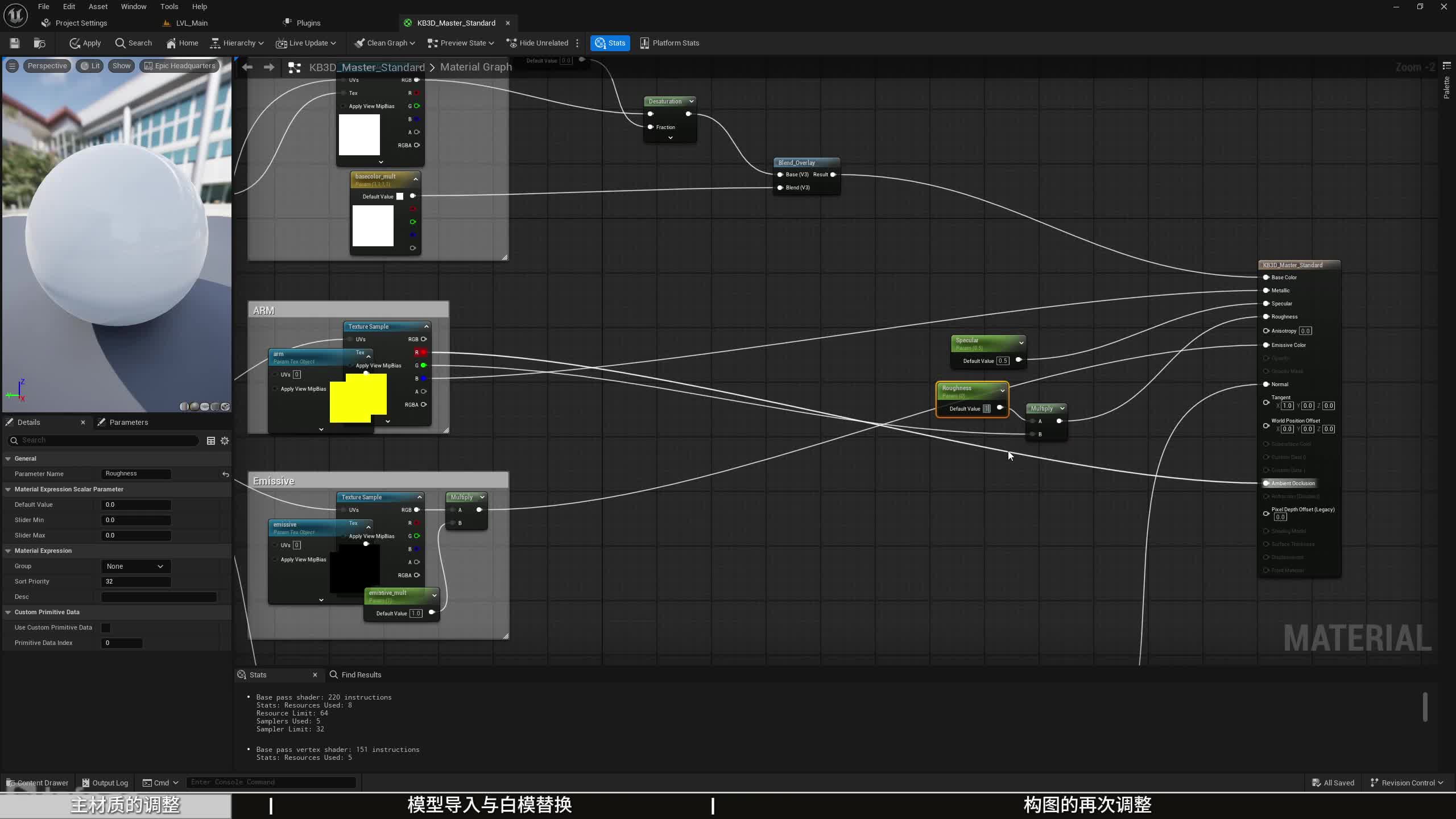Click the Apply material button
The width and height of the screenshot is (1456, 819).
(x=85, y=43)
